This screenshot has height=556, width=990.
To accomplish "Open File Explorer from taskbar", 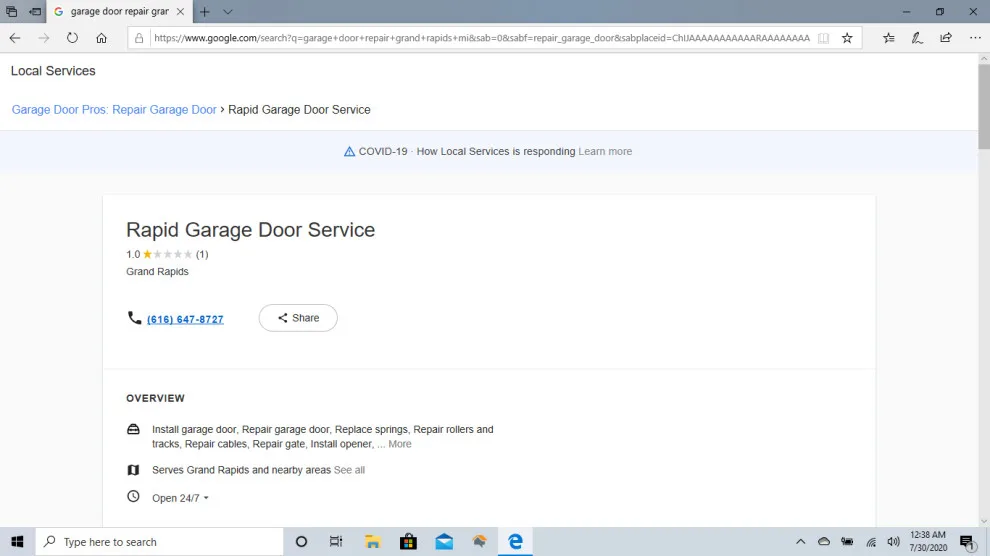I will [x=373, y=541].
